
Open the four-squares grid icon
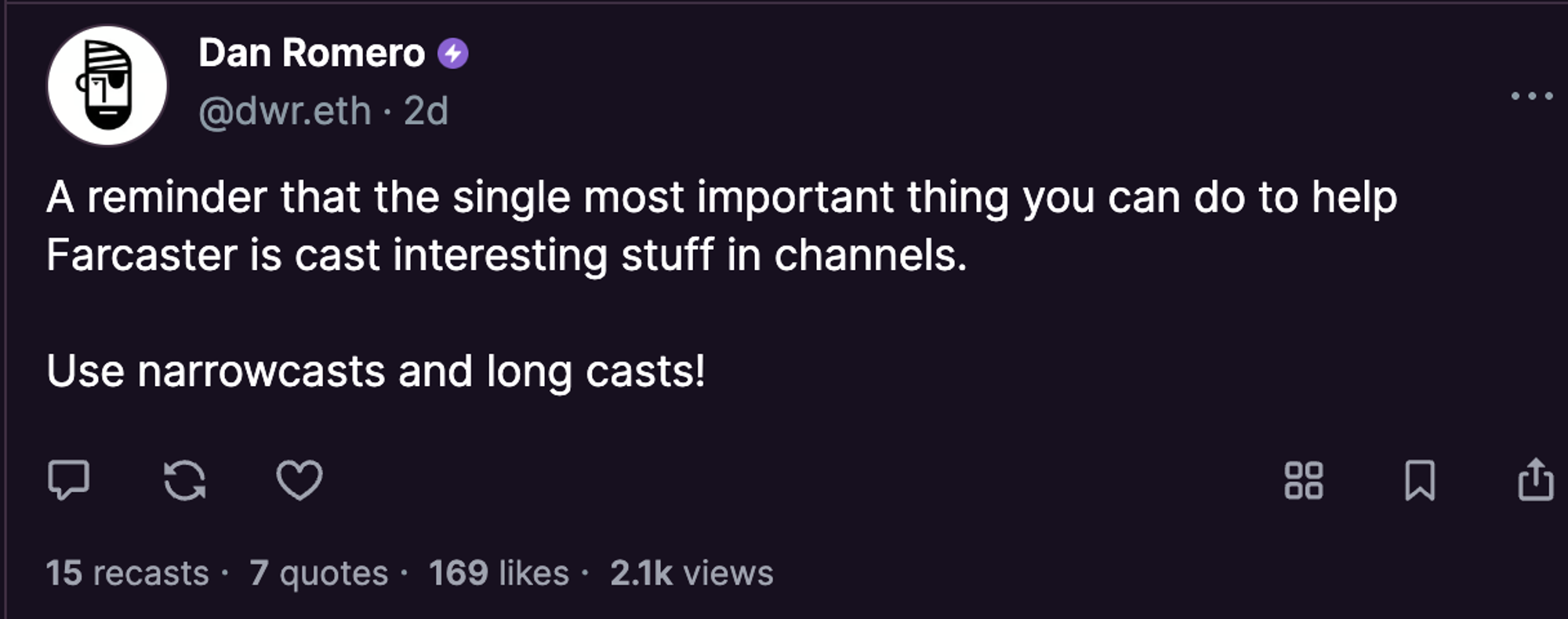tap(1304, 480)
